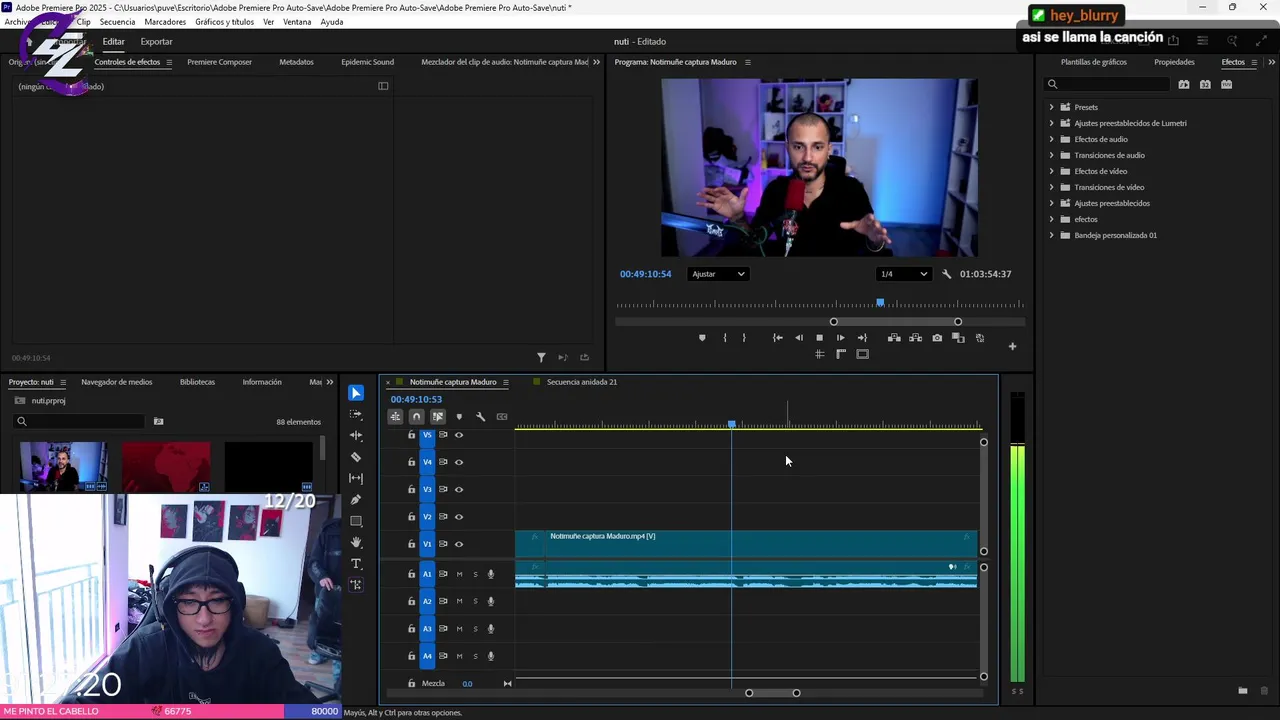Solo audio track A2

[475, 601]
